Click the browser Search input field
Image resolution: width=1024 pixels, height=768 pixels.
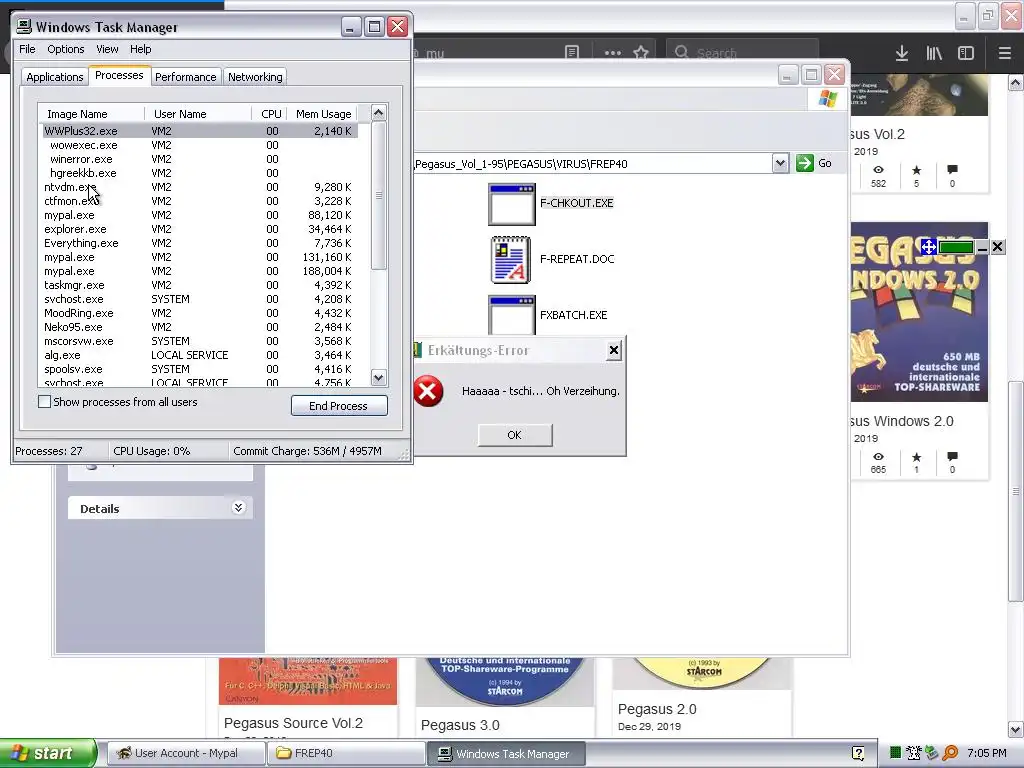743,53
